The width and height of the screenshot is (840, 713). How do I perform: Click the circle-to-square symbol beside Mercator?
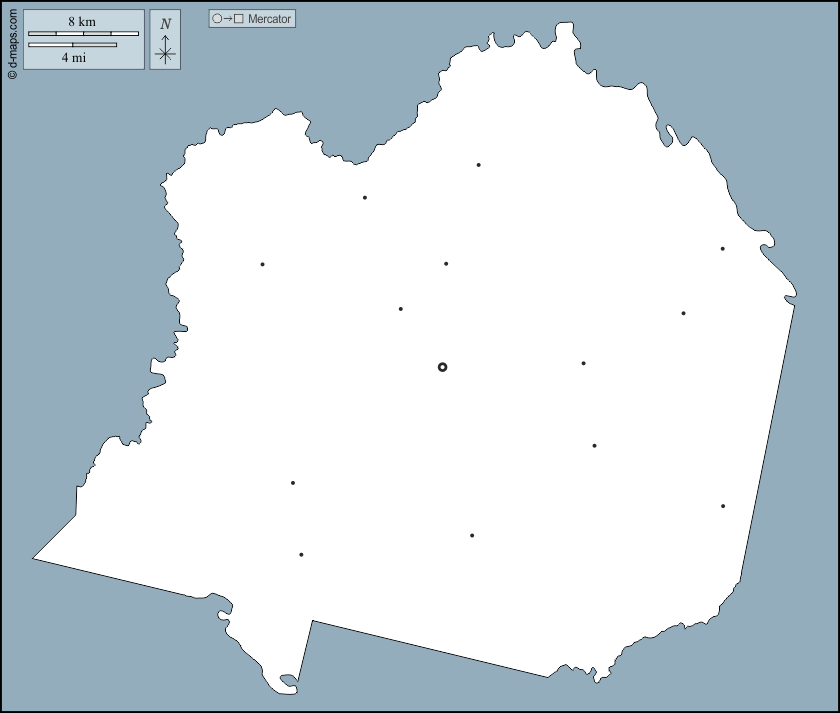227,19
